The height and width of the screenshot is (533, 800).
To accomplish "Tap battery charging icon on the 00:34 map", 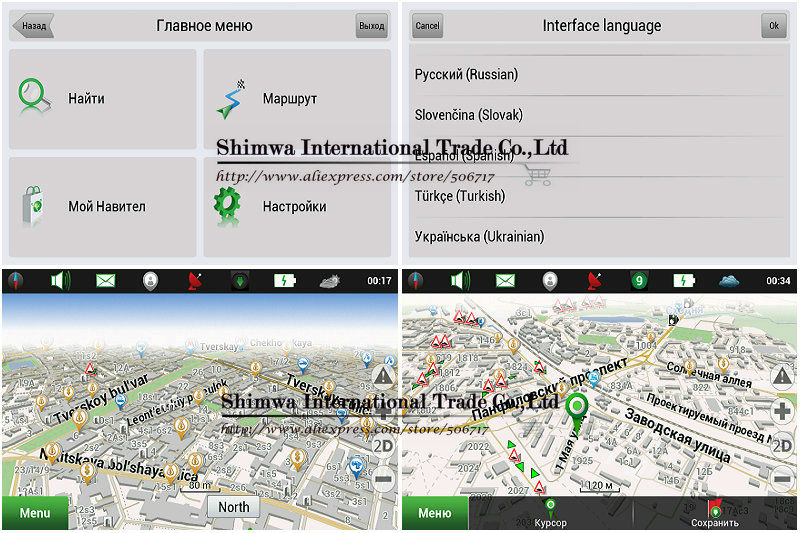I will tap(684, 281).
